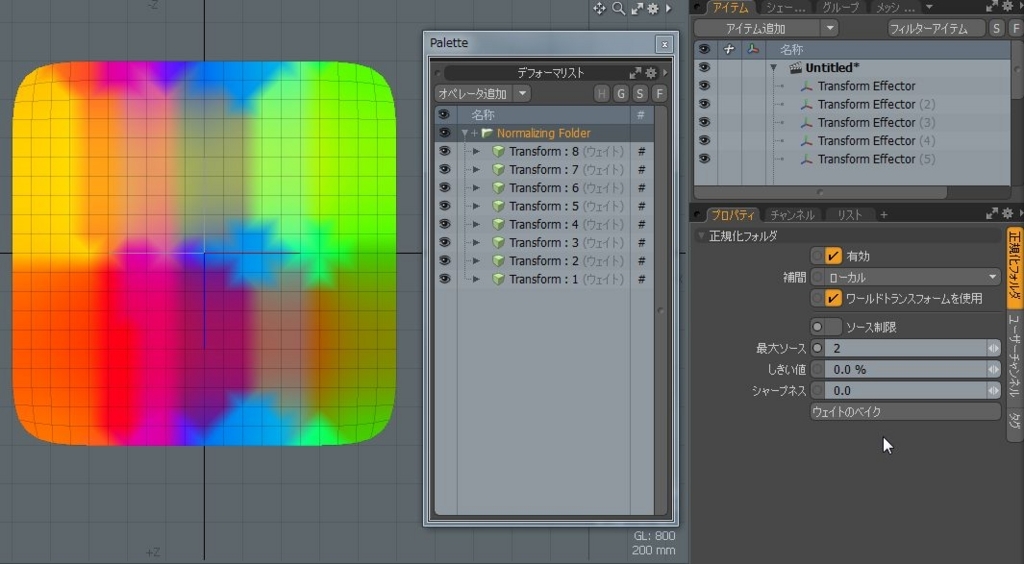Open the オペレータ追加 dropdown arrow
This screenshot has width=1024, height=564.
click(522, 93)
